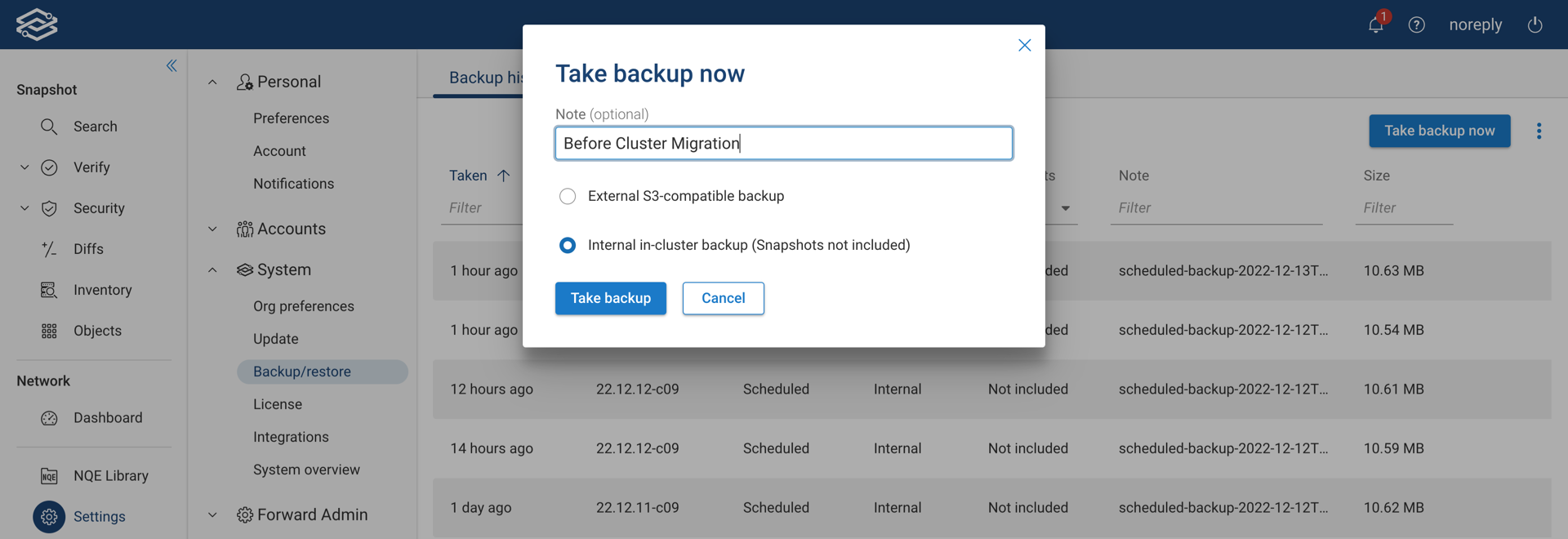Open the column filter dropdown arrow
The width and height of the screenshot is (1568, 539).
coord(1065,208)
